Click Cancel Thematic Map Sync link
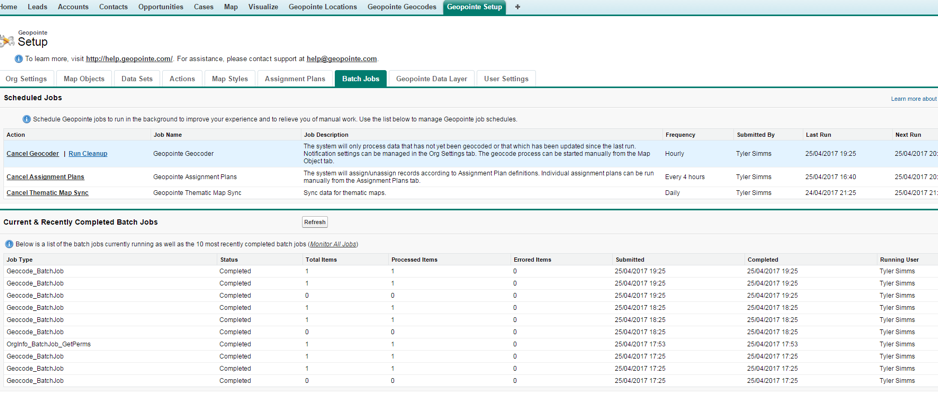Viewport: 938px width, 399px height. 48,193
